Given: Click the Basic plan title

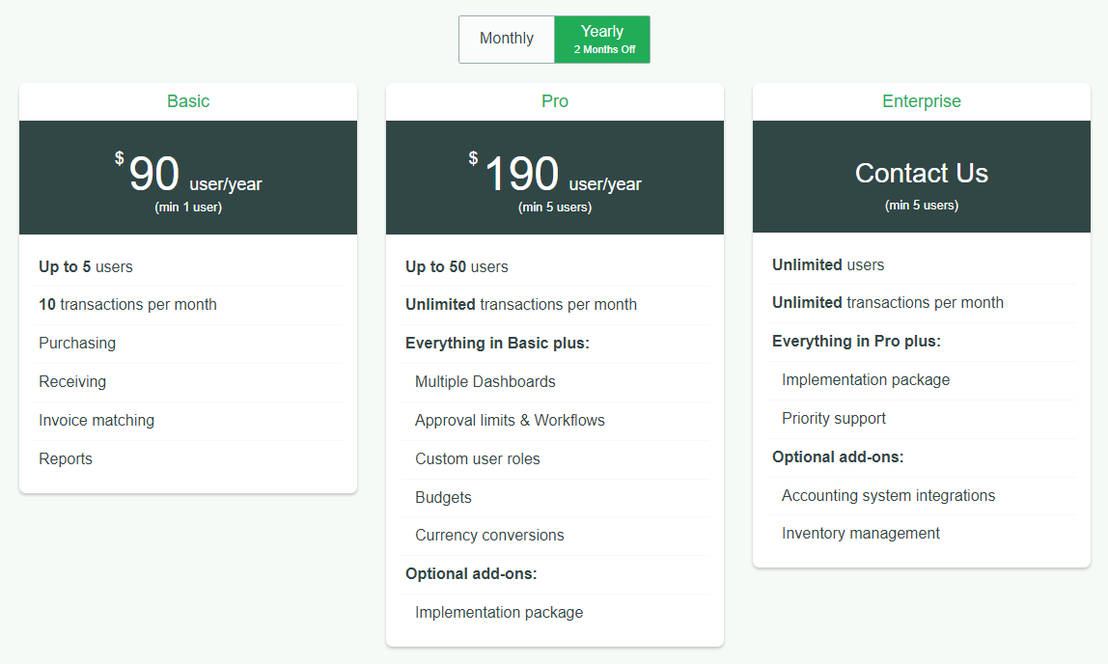Looking at the screenshot, I should coord(188,101).
